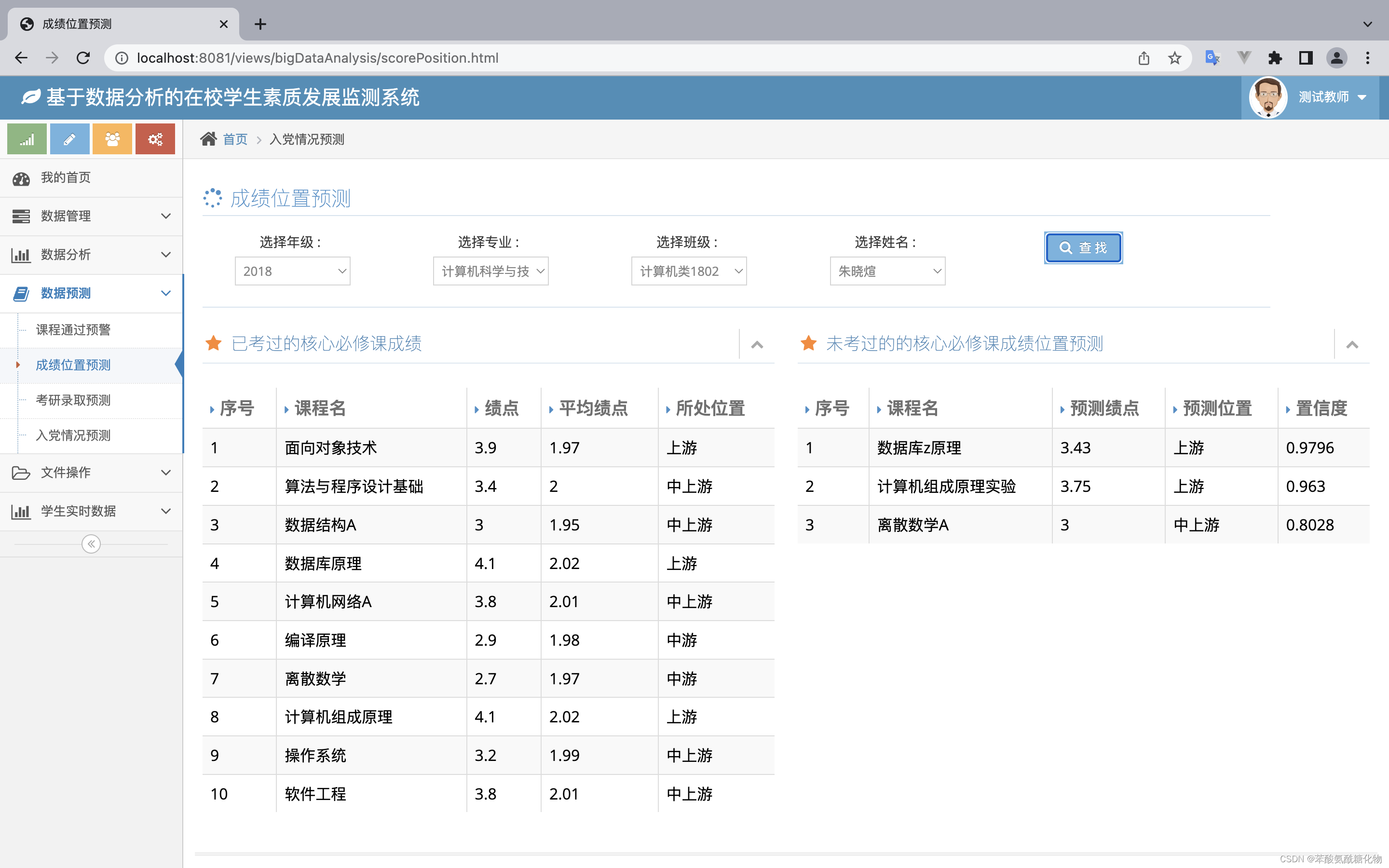Reload the page in browser
The width and height of the screenshot is (1389, 868).
click(x=83, y=58)
